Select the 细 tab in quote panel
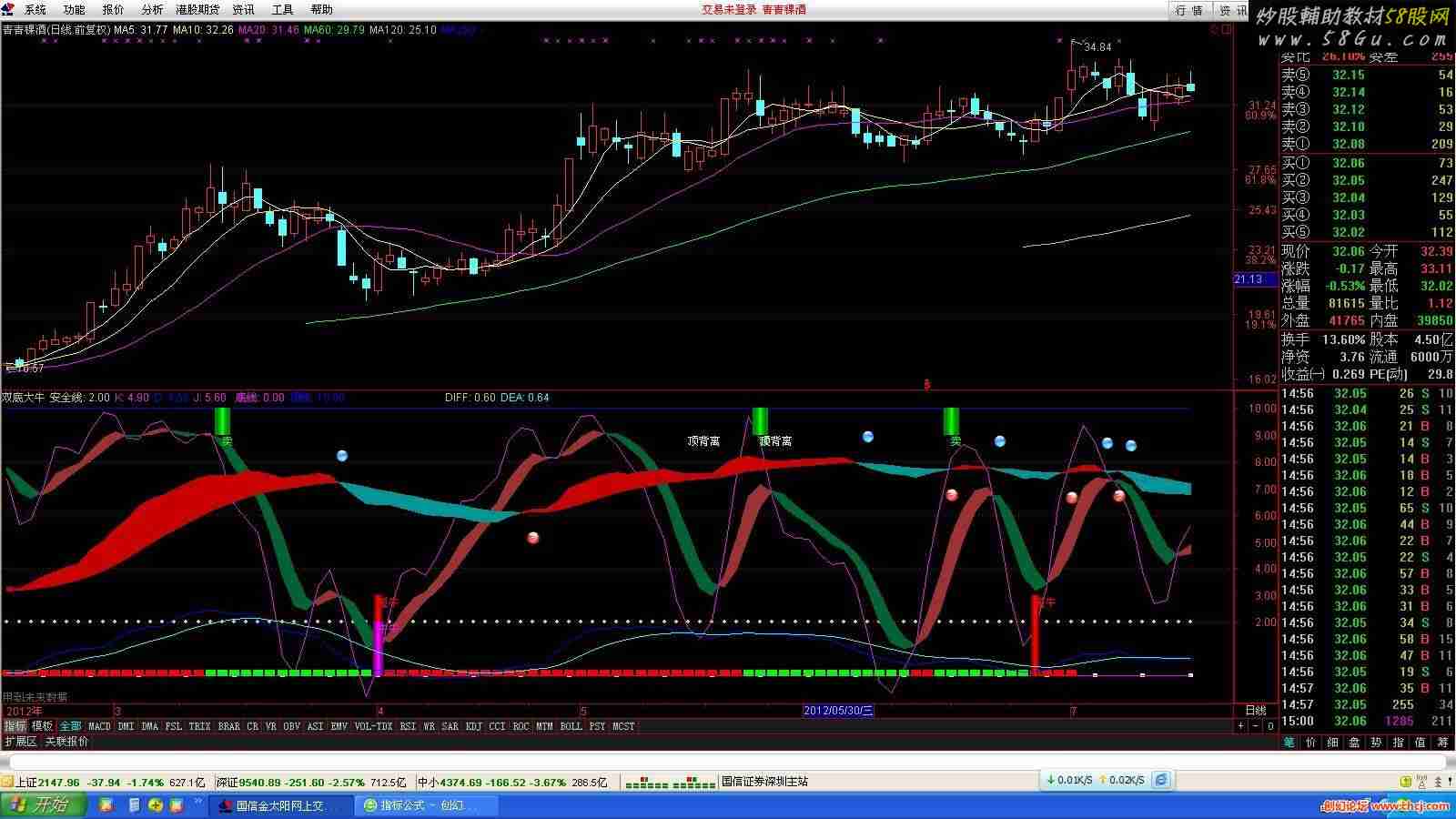The height and width of the screenshot is (819, 1456). coord(1332,743)
